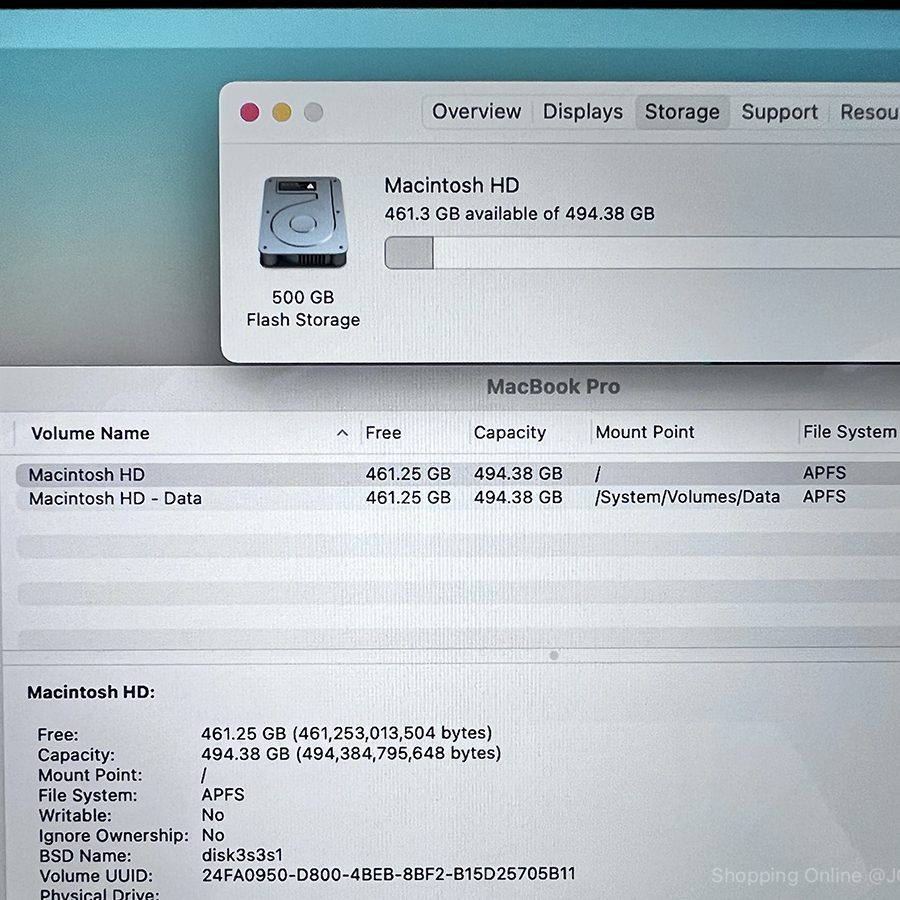Click the pane divider handle dot
Image resolution: width=900 pixels, height=900 pixels.
click(x=554, y=655)
